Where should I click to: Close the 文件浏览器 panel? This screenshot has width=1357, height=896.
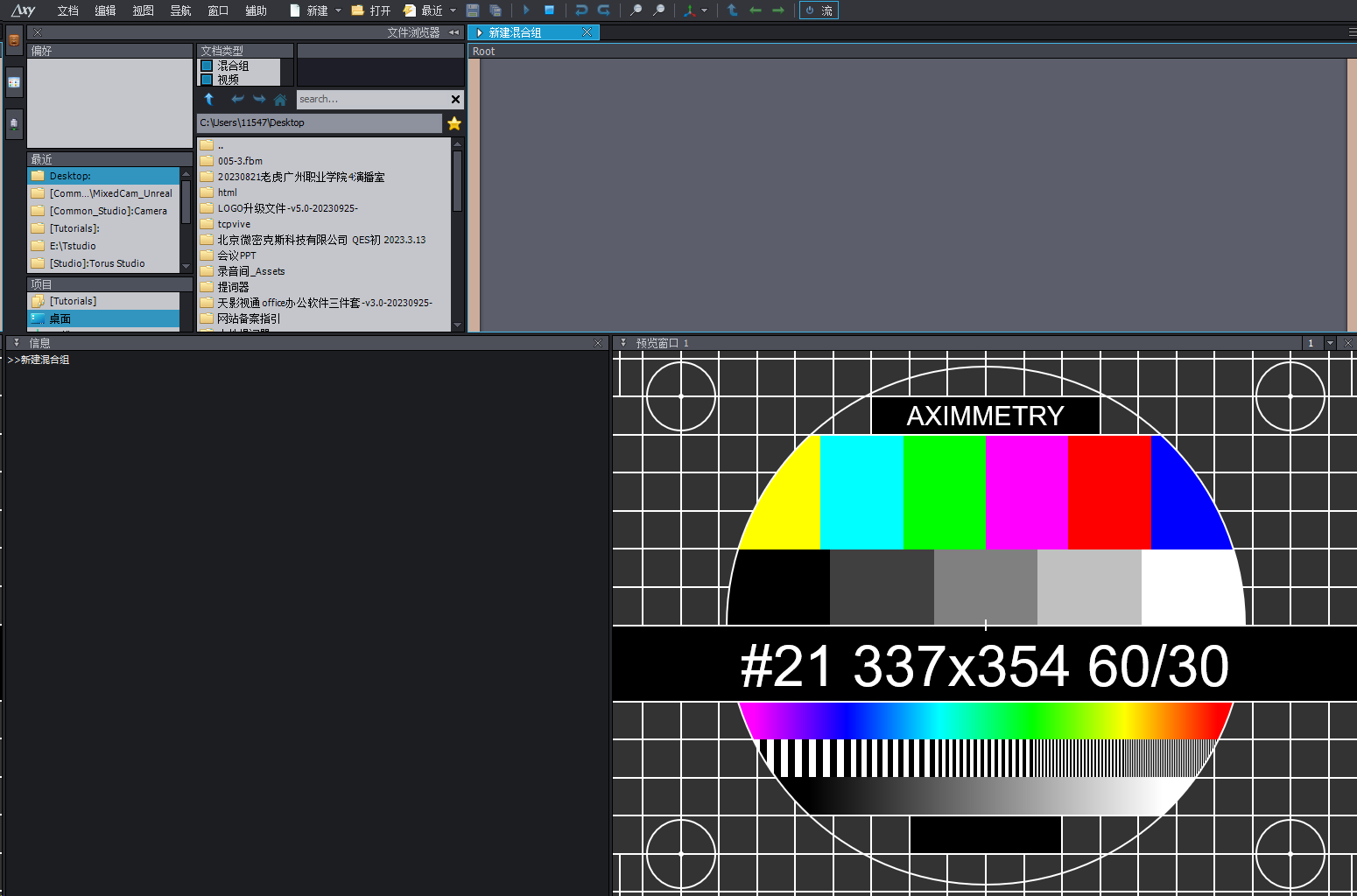point(38,32)
